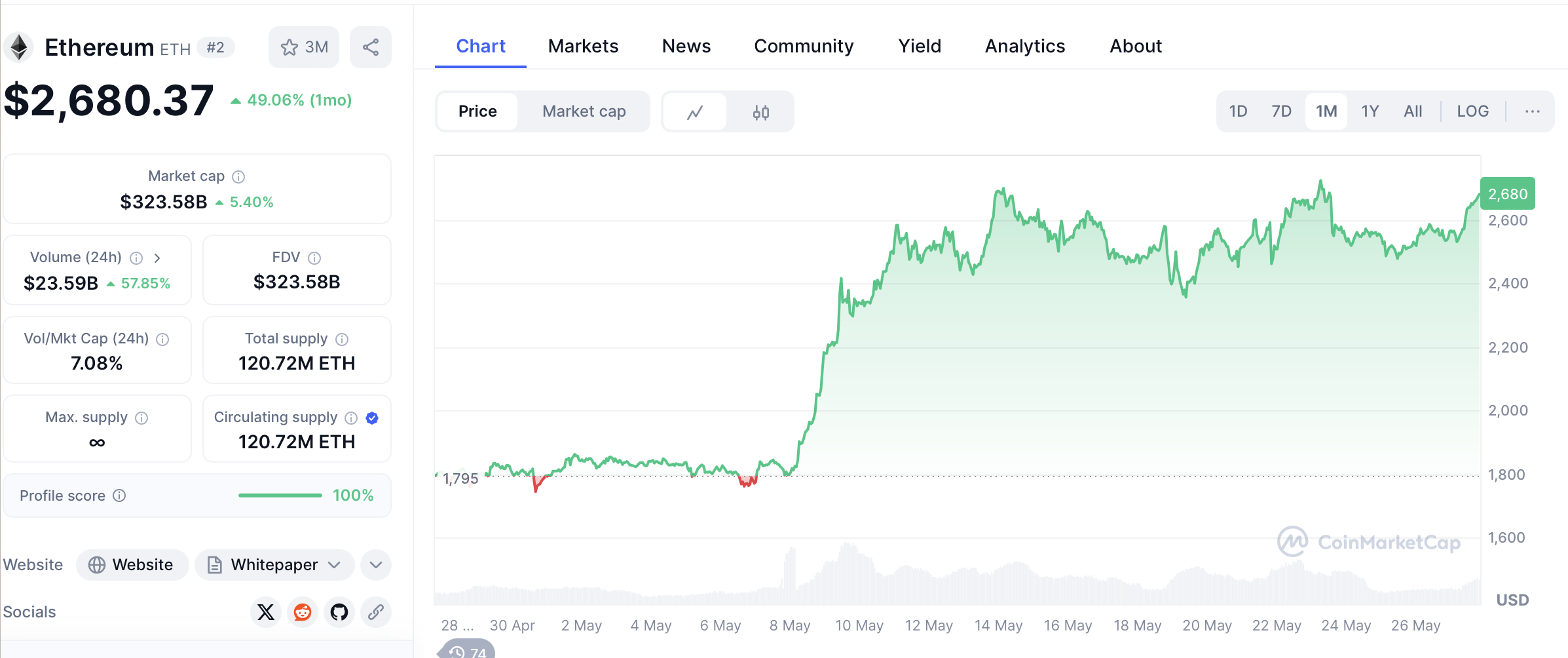
Task: Open the chart more options ellipsis menu
Action: (1532, 111)
